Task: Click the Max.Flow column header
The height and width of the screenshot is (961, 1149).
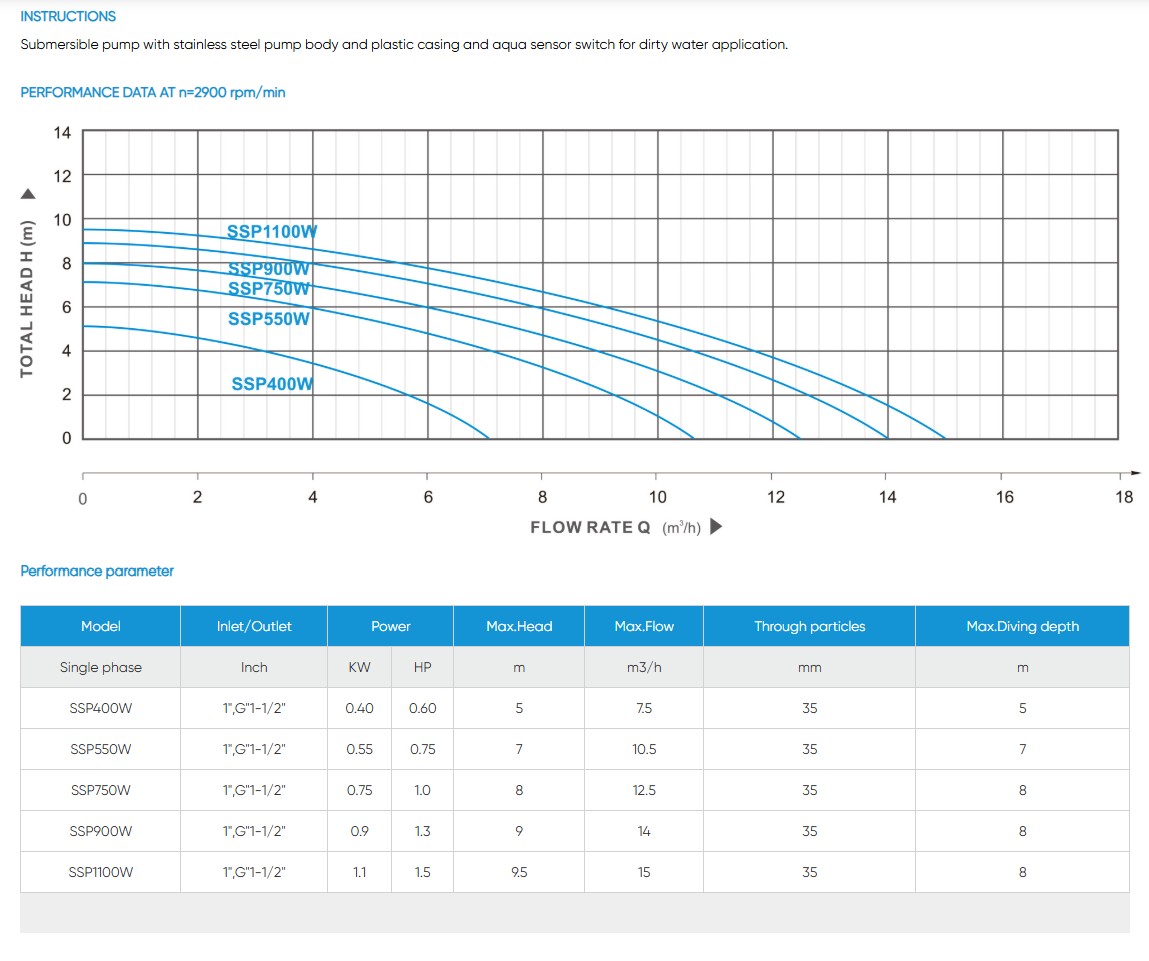Action: [644, 626]
